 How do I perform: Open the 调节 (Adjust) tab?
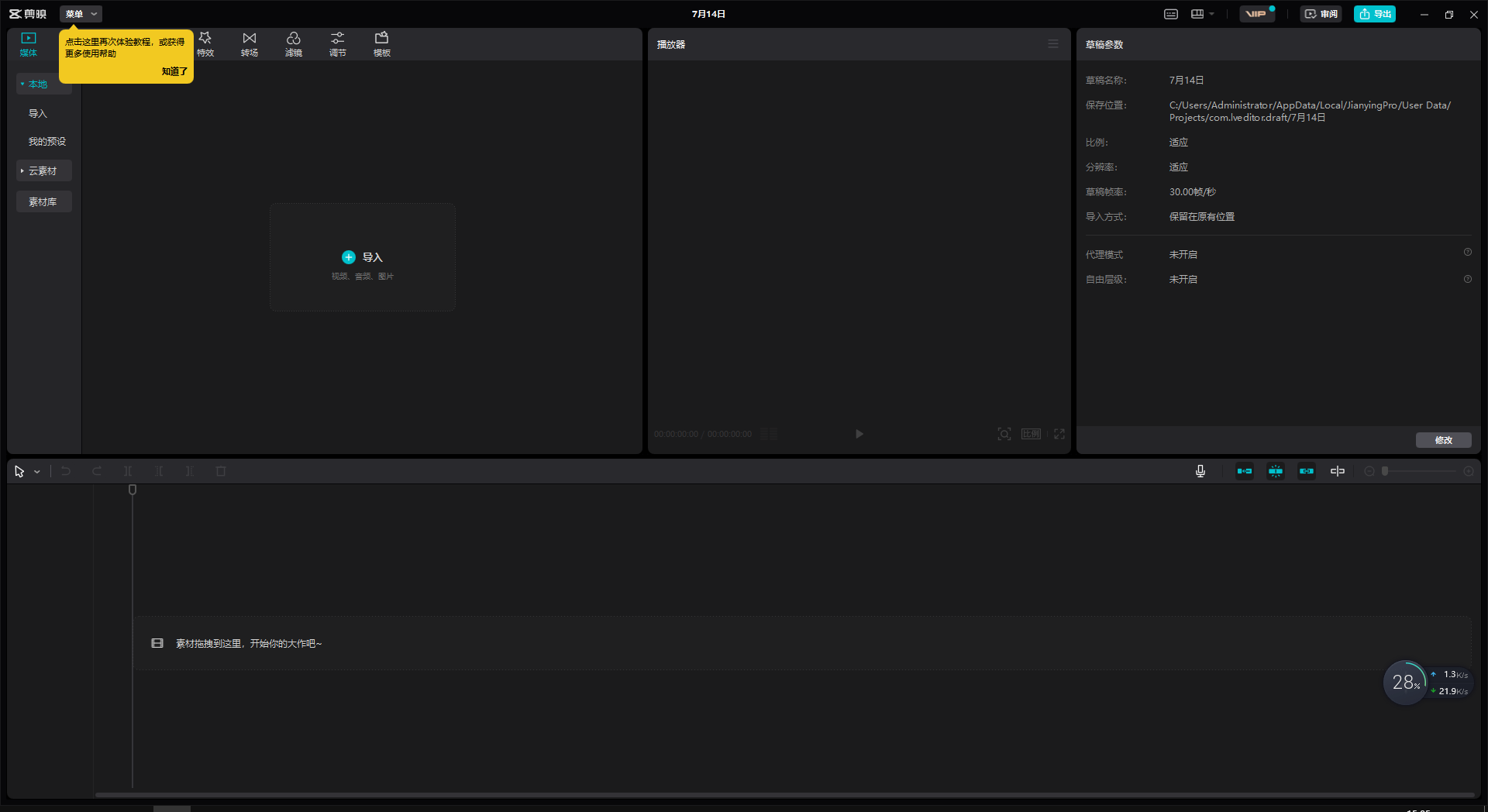338,44
